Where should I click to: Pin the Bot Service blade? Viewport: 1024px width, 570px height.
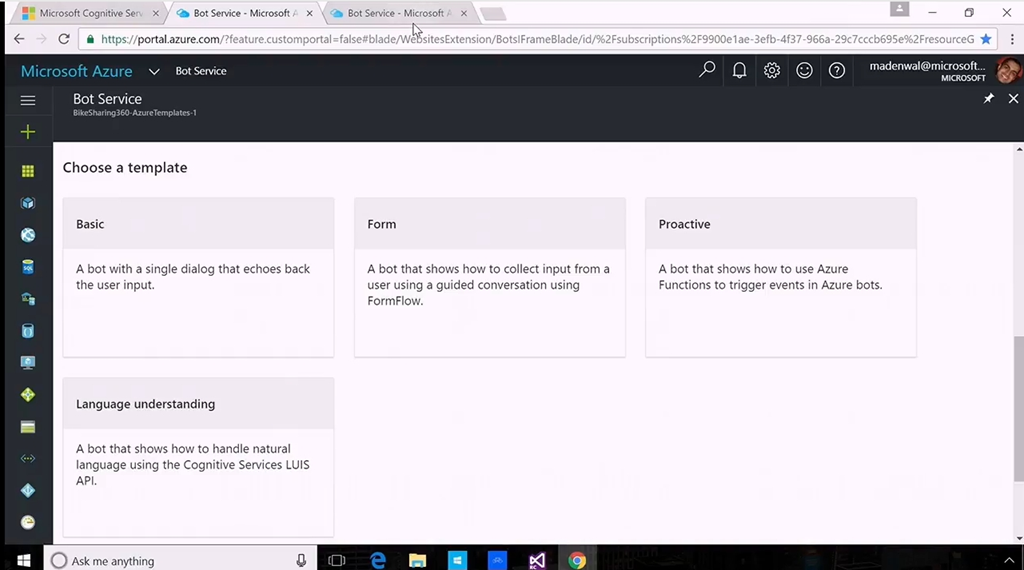click(989, 99)
